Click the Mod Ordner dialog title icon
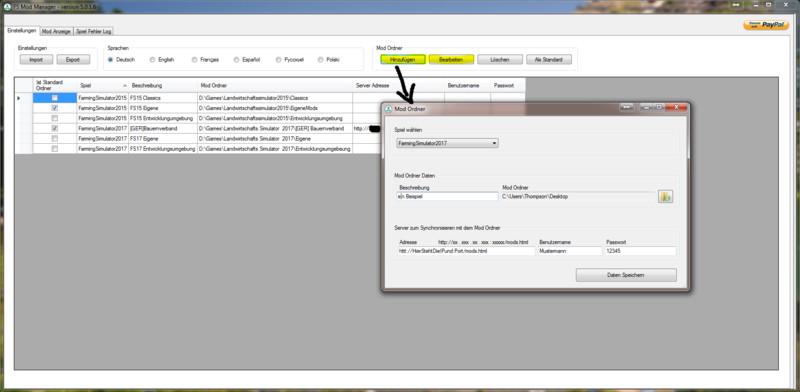The height and width of the screenshot is (392, 800). point(388,109)
